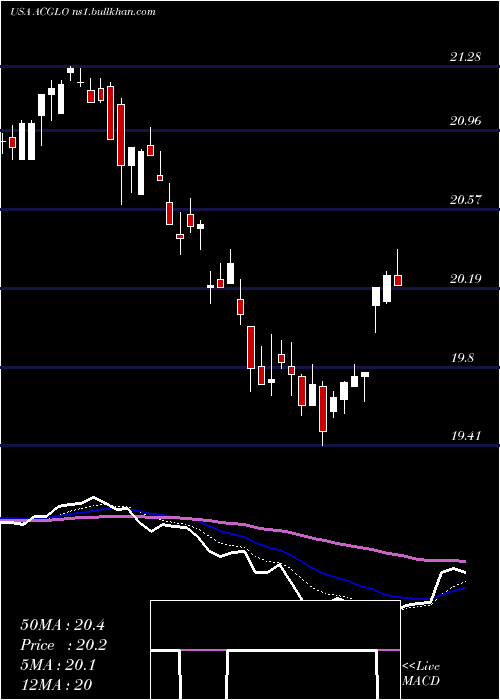Click the 19.8 price level label
Image resolution: width=500 pixels, height=700 pixels.
tap(462, 358)
